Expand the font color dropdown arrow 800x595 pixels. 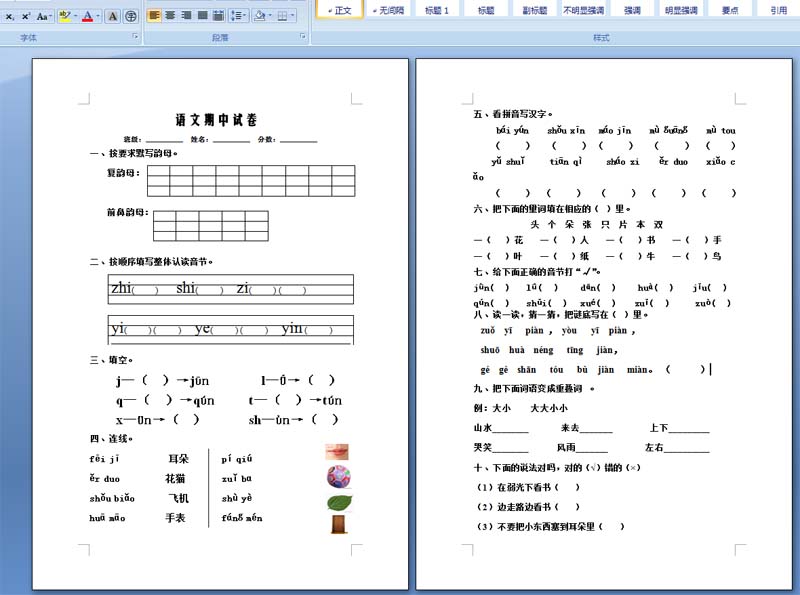[98, 16]
